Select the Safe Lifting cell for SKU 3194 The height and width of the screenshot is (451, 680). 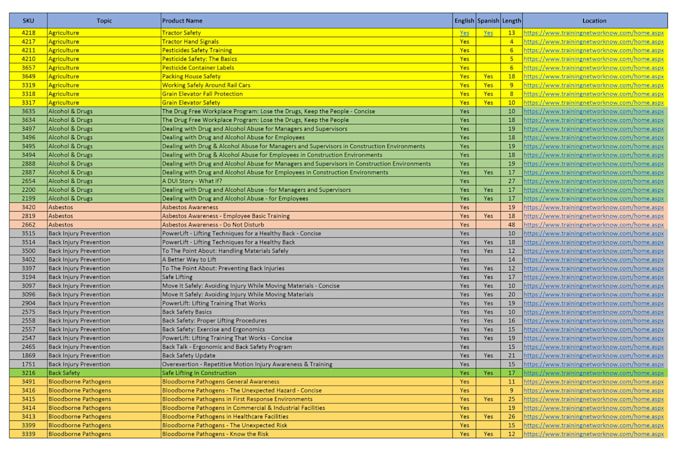click(307, 277)
